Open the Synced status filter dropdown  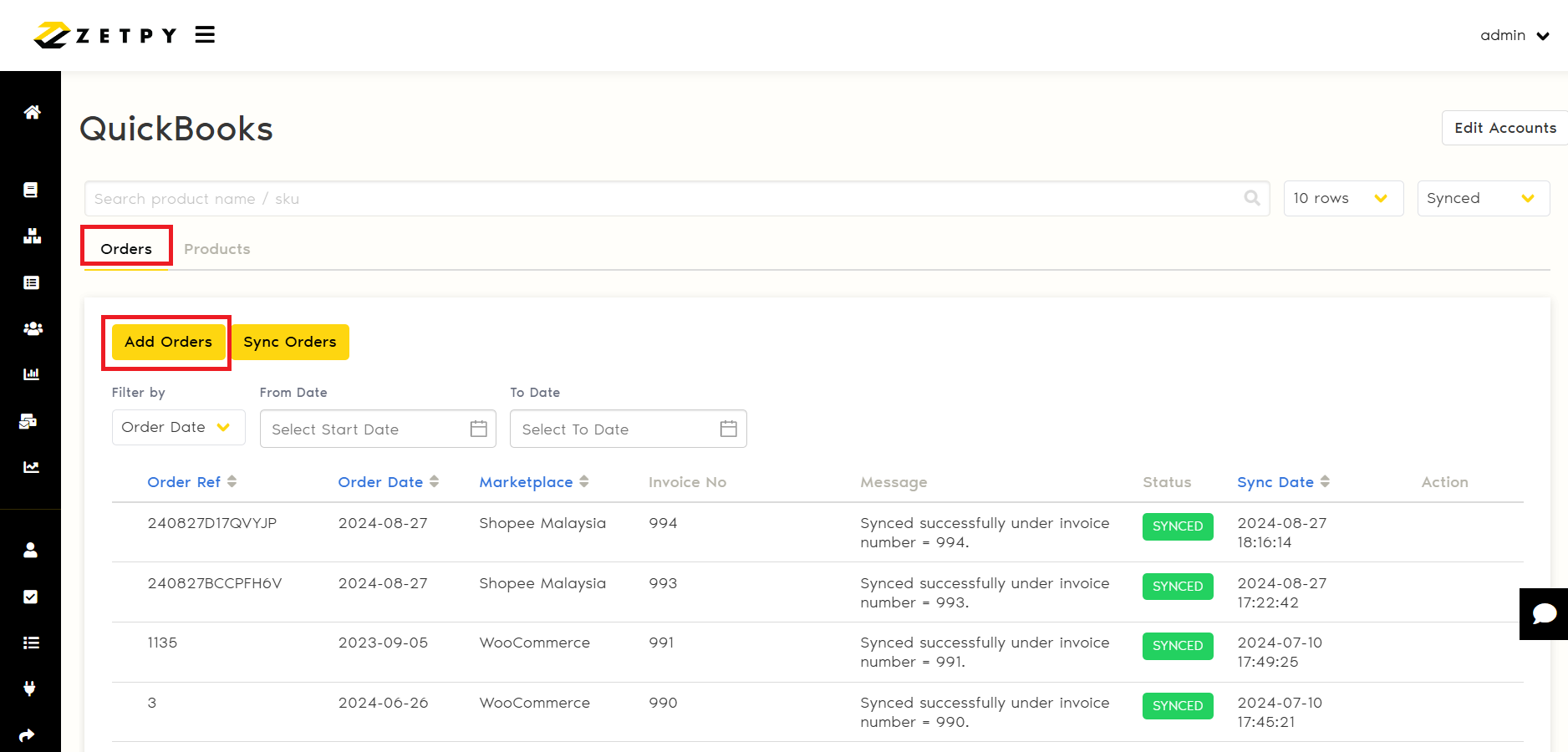[x=1483, y=198]
